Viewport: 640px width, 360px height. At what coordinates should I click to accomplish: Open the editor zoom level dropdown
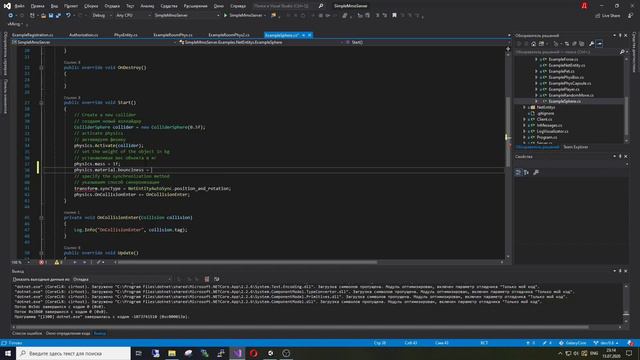coord(21,262)
